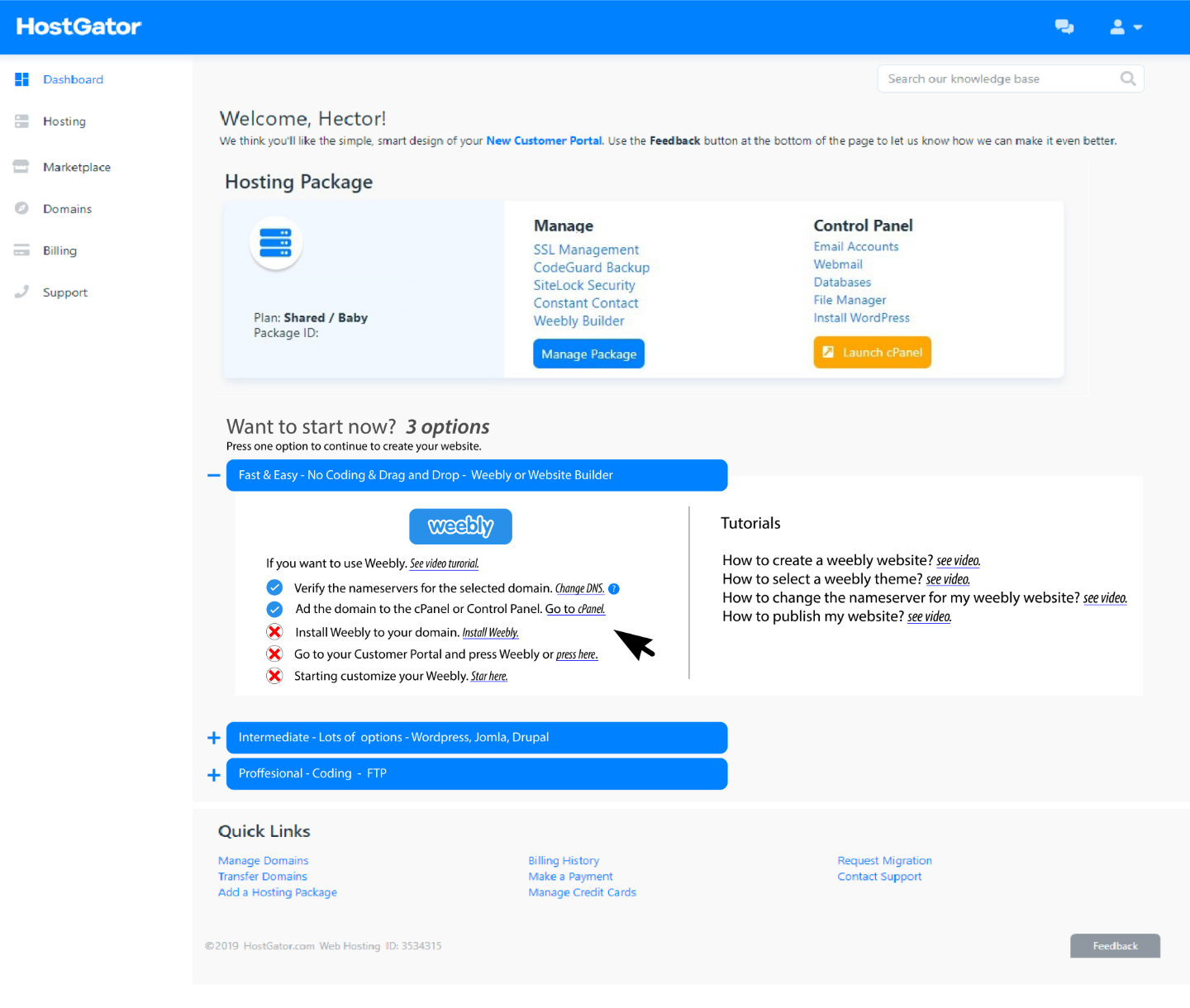See video for publishing my website
Screen dimensions: 1190x1008
930,616
